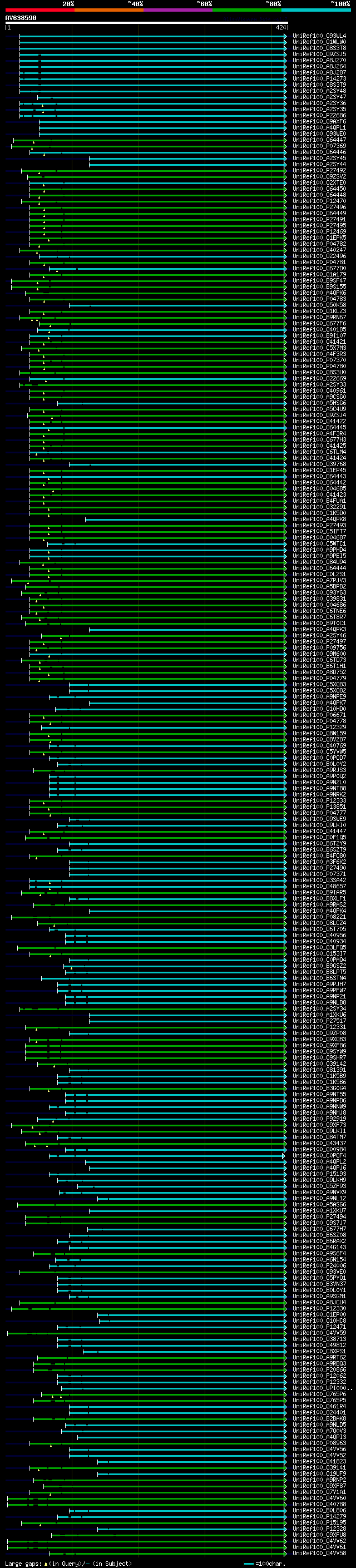Click the purple ~60% identity legend segment

(179, 10)
